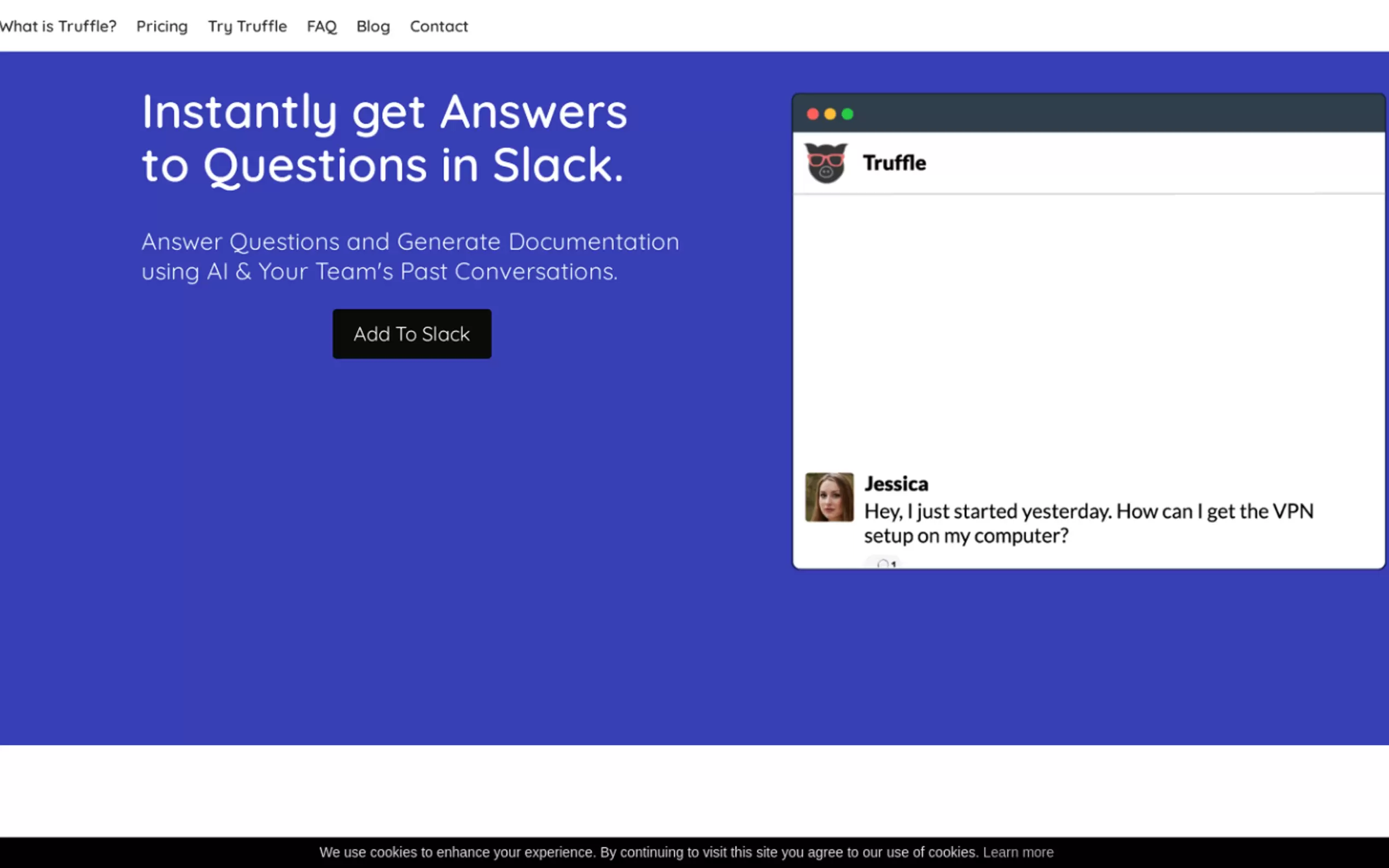The height and width of the screenshot is (868, 1389).
Task: Select Contact in the top navigation
Action: coord(439,26)
